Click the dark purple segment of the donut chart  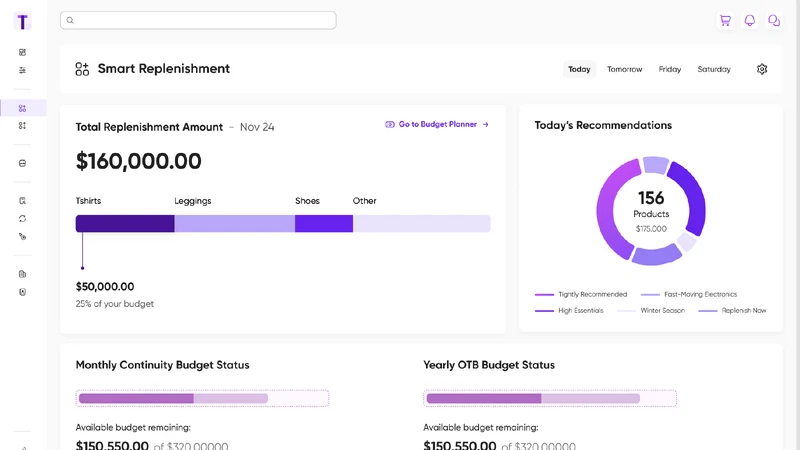[693, 199]
